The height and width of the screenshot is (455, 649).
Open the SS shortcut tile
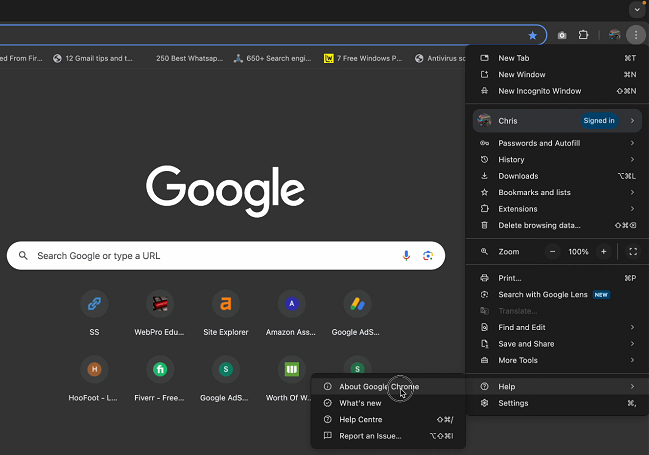click(94, 313)
